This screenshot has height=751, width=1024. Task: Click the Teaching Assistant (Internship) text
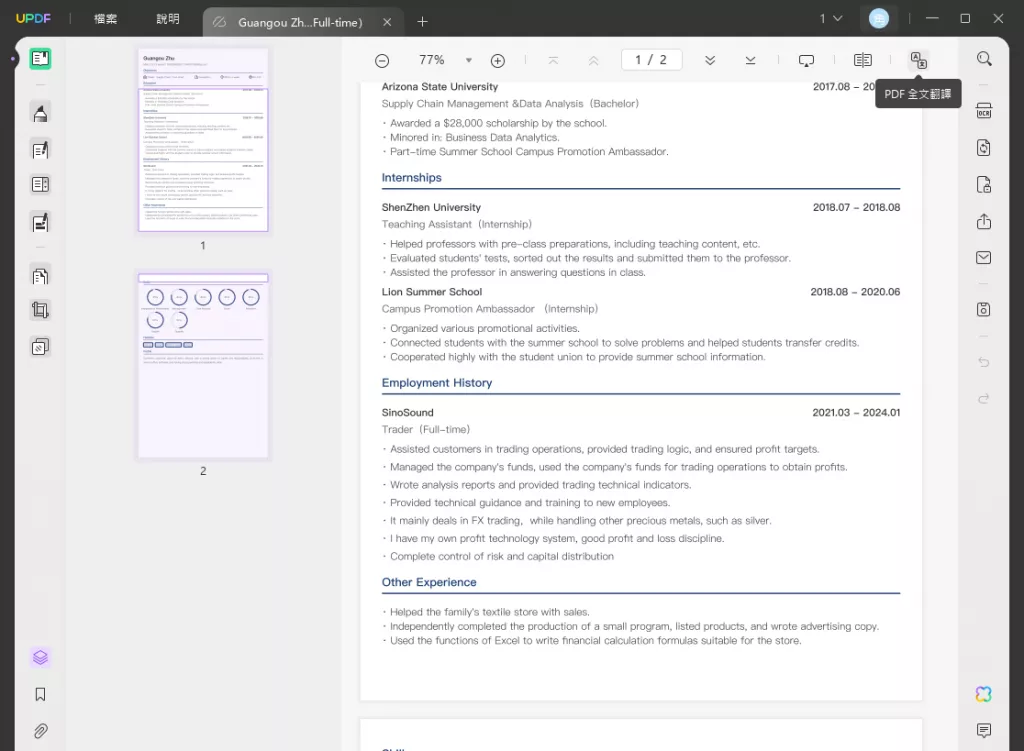click(x=456, y=224)
